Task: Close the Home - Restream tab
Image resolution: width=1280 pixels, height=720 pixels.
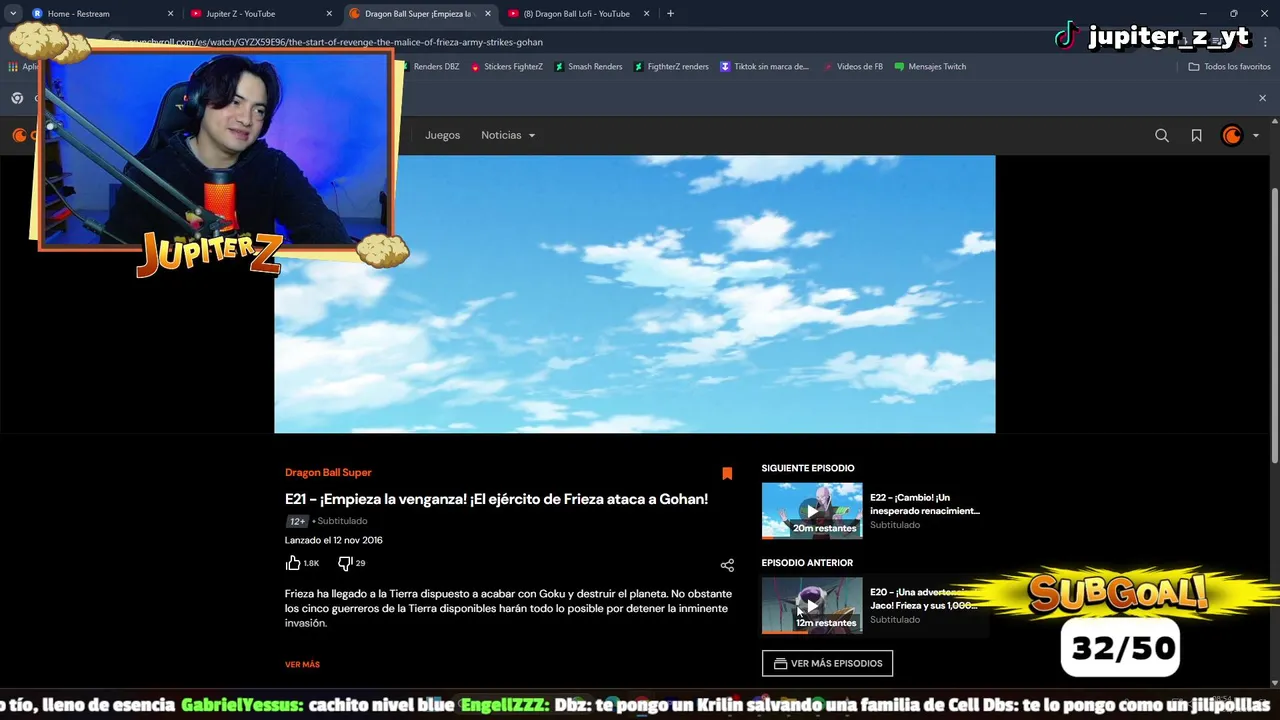Action: click(170, 14)
